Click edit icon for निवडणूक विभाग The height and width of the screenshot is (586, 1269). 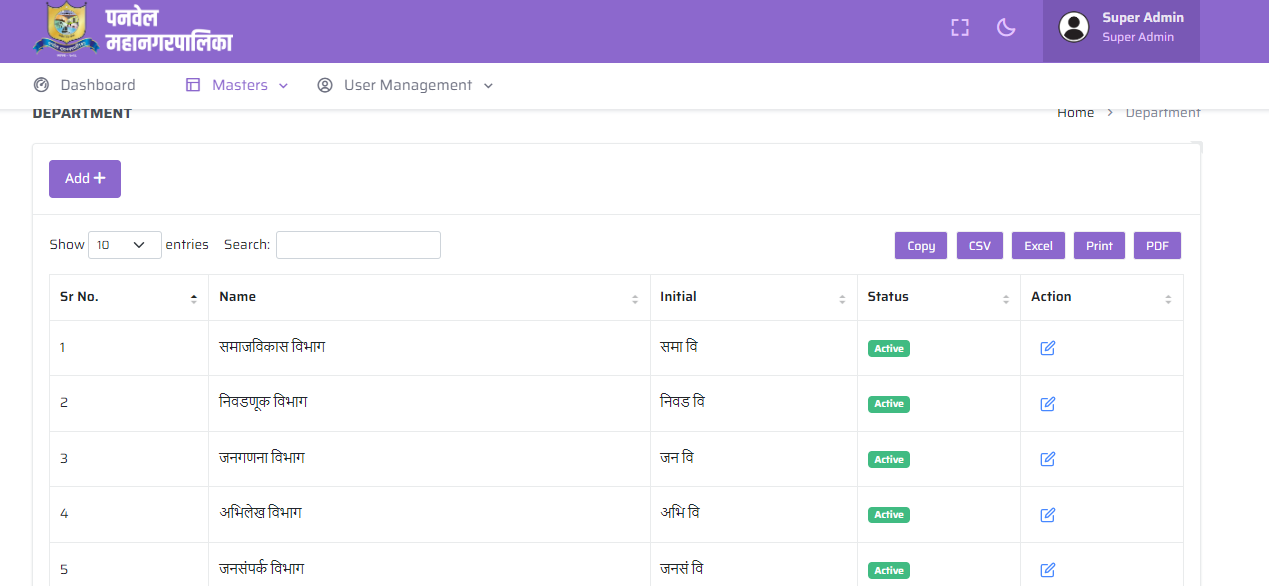[1047, 404]
